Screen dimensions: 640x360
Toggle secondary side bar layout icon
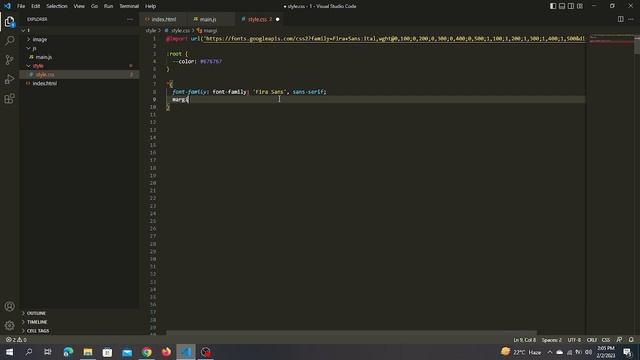click(x=571, y=6)
